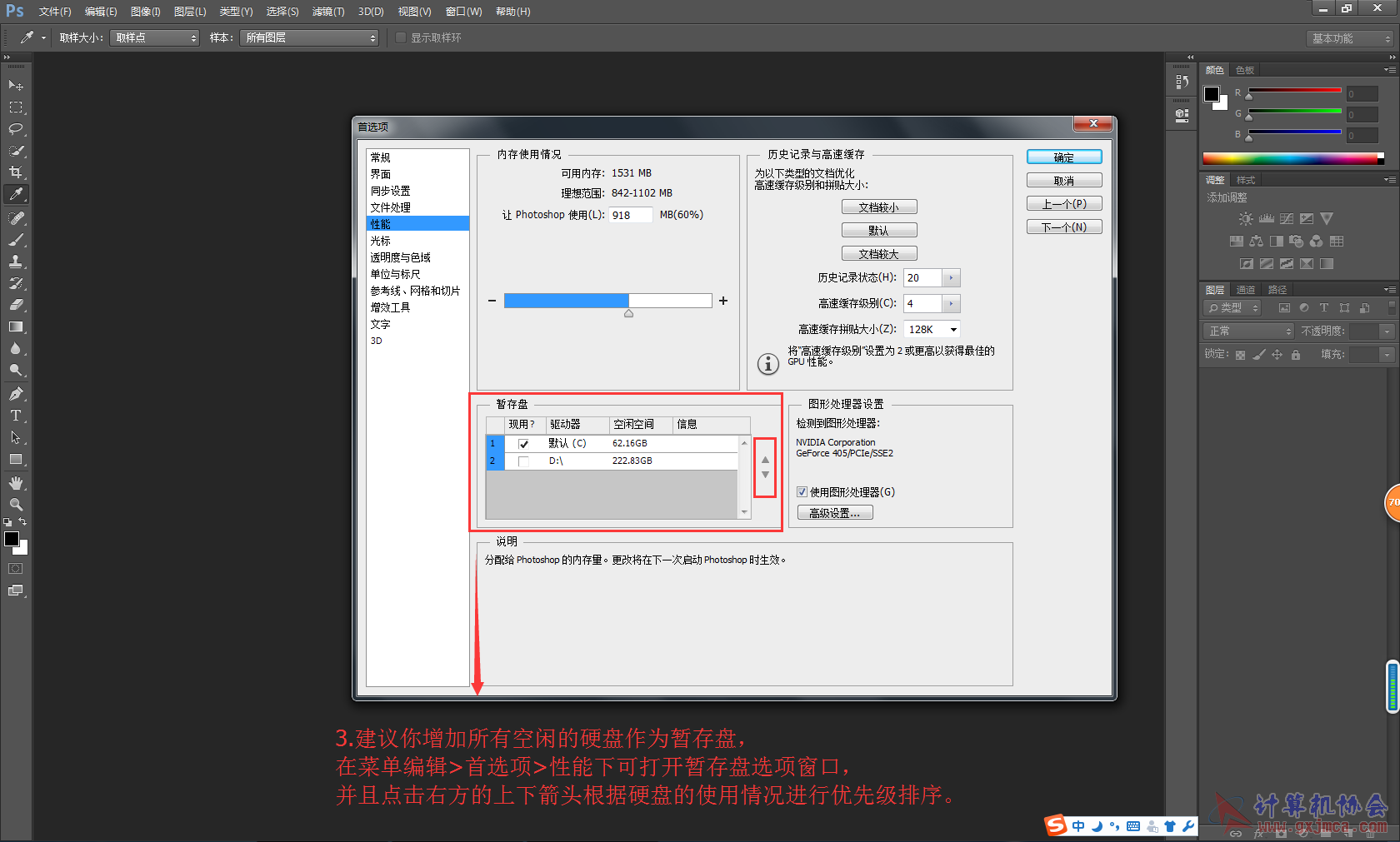Viewport: 1400px width, 842px height.
Task: Click the red channel slider
Action: (1294, 92)
